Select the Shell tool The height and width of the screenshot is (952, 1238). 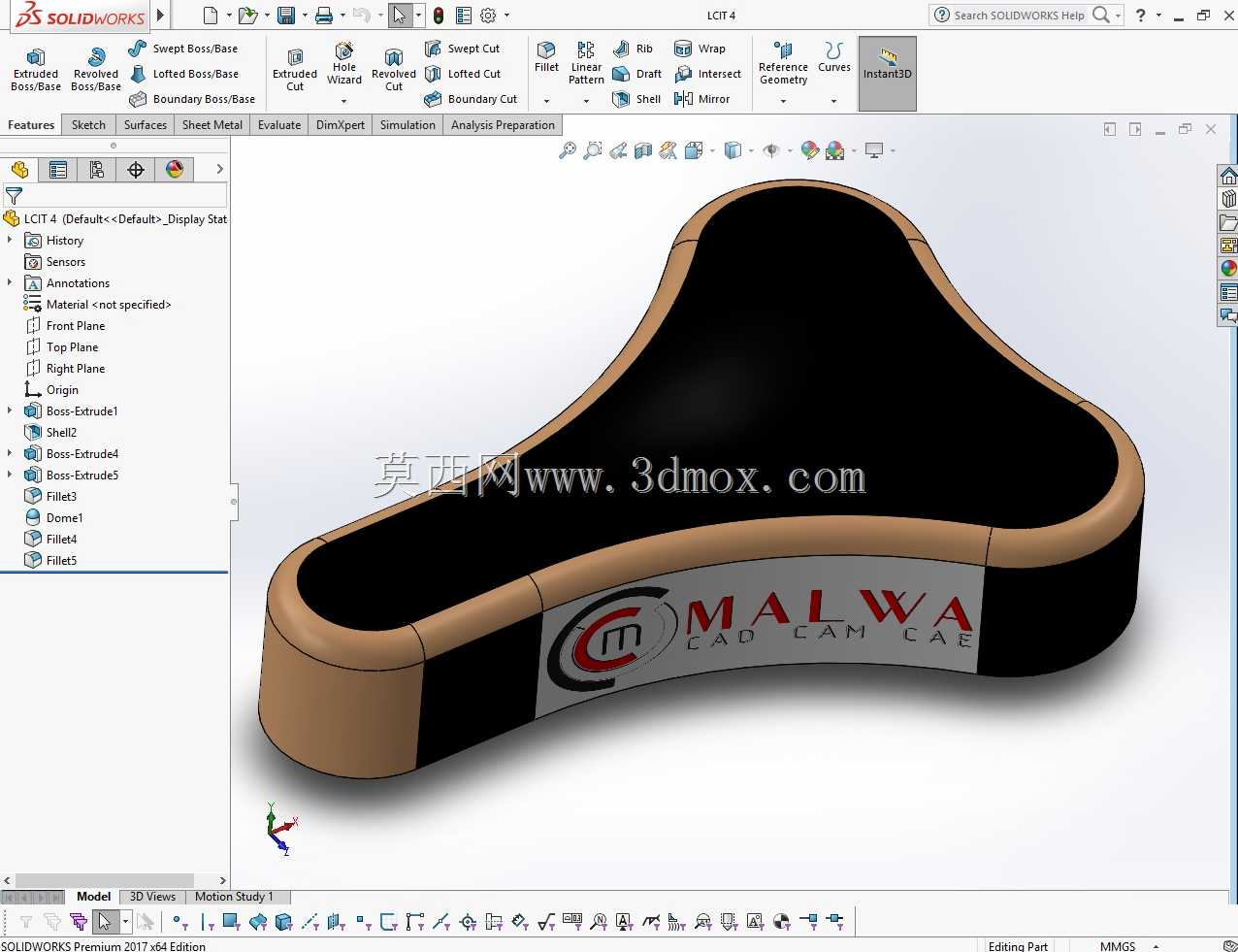636,99
